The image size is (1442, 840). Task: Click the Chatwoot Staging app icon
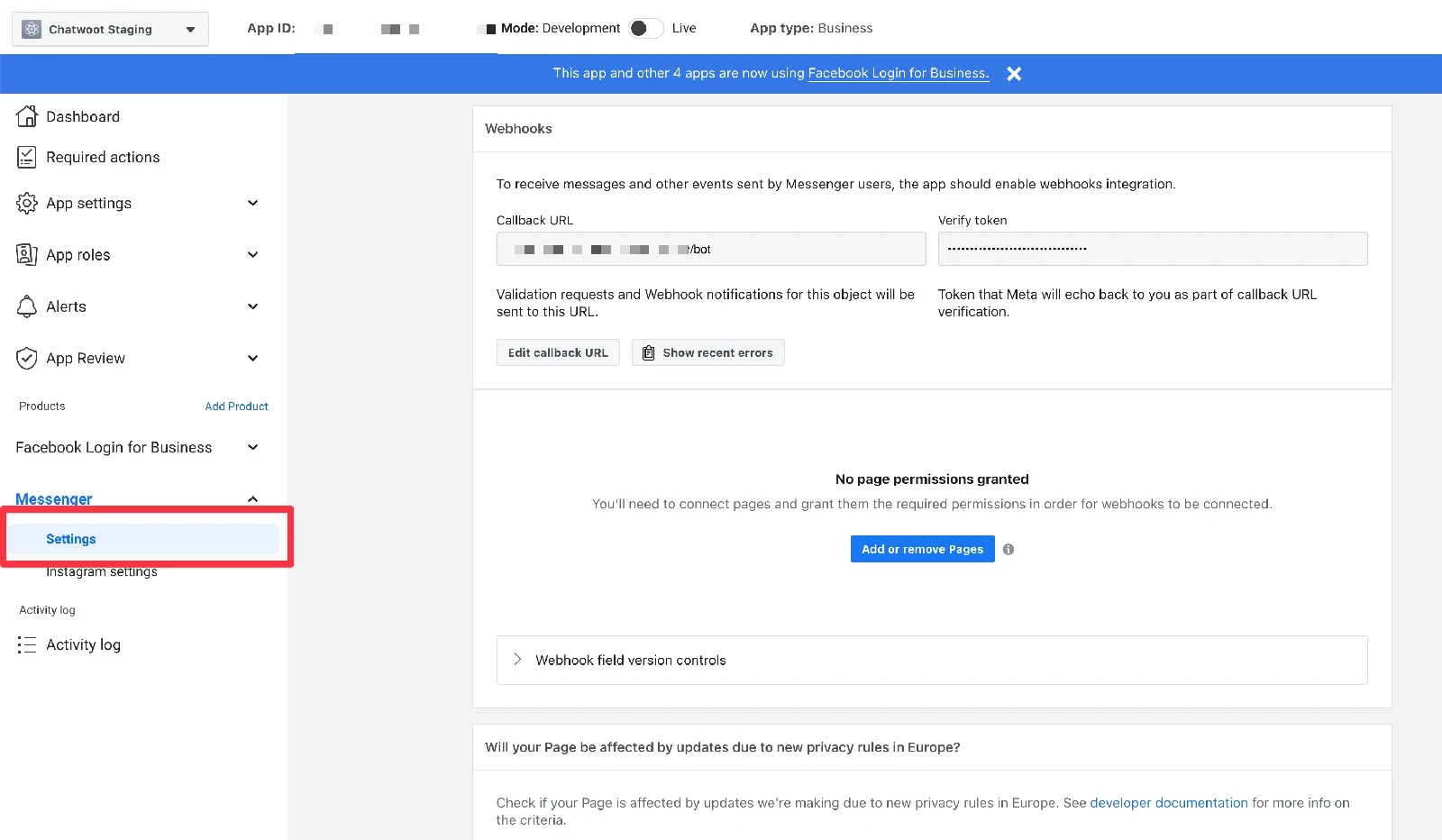32,29
